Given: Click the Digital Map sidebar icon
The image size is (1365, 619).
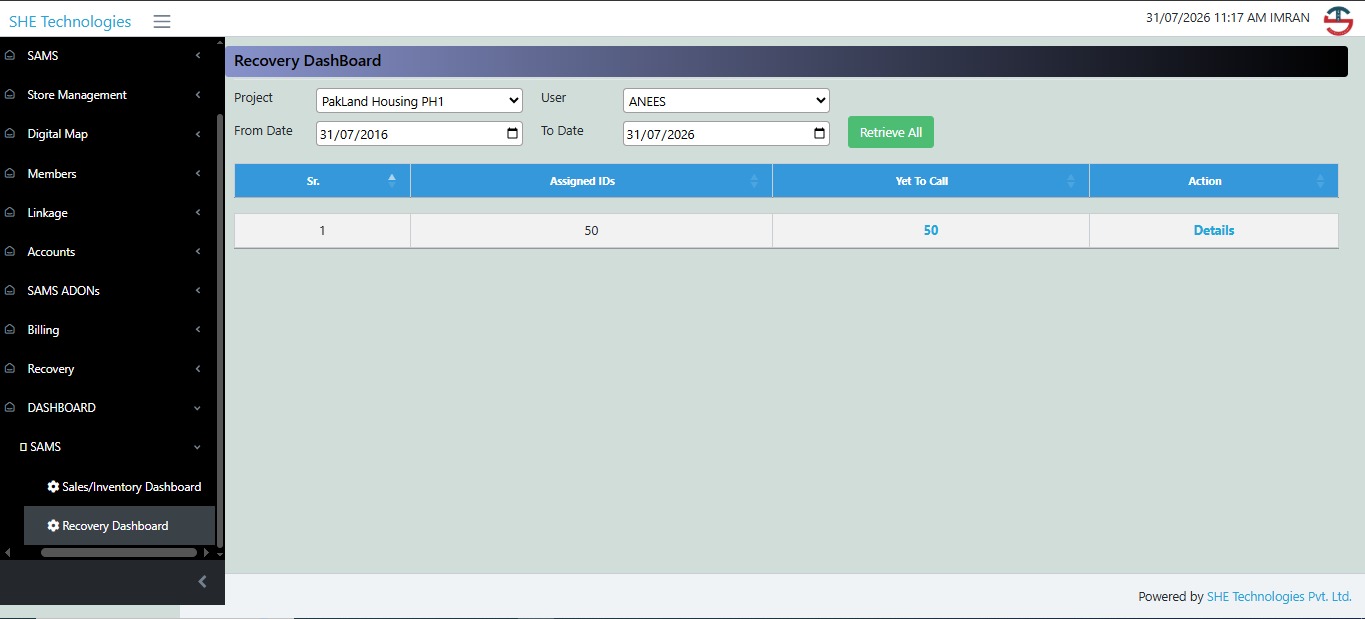Looking at the screenshot, I should [10, 134].
